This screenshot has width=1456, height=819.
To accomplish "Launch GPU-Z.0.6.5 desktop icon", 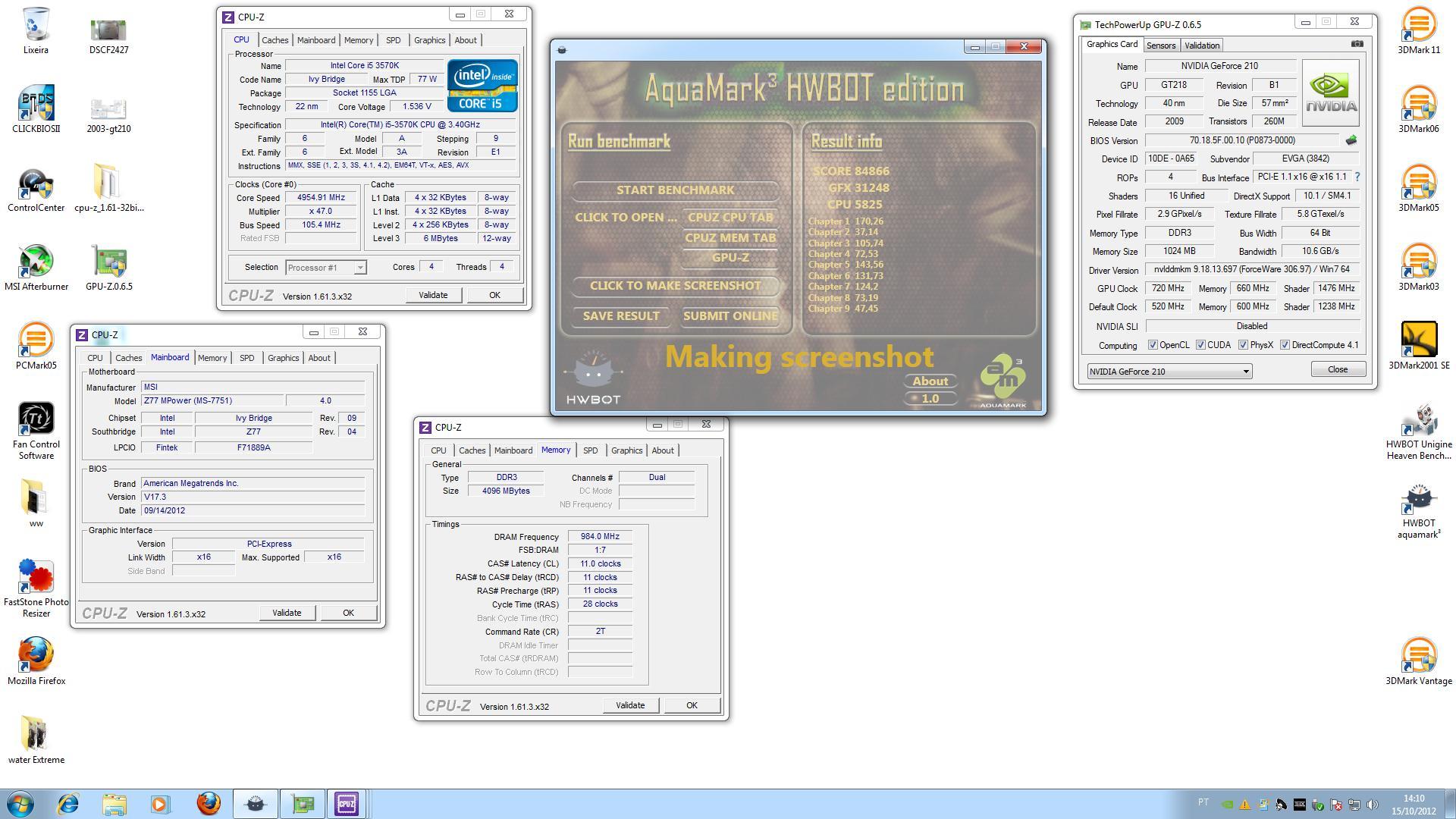I will point(108,268).
